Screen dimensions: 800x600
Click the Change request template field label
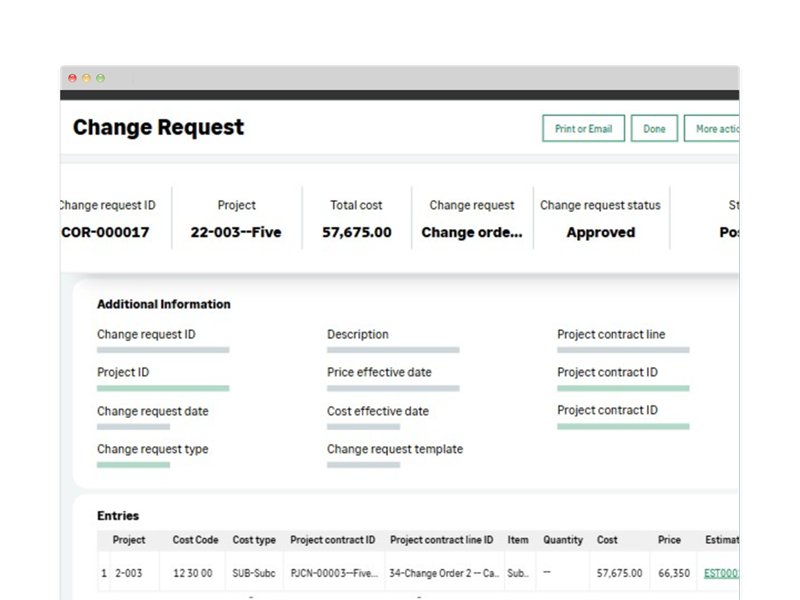click(x=395, y=449)
